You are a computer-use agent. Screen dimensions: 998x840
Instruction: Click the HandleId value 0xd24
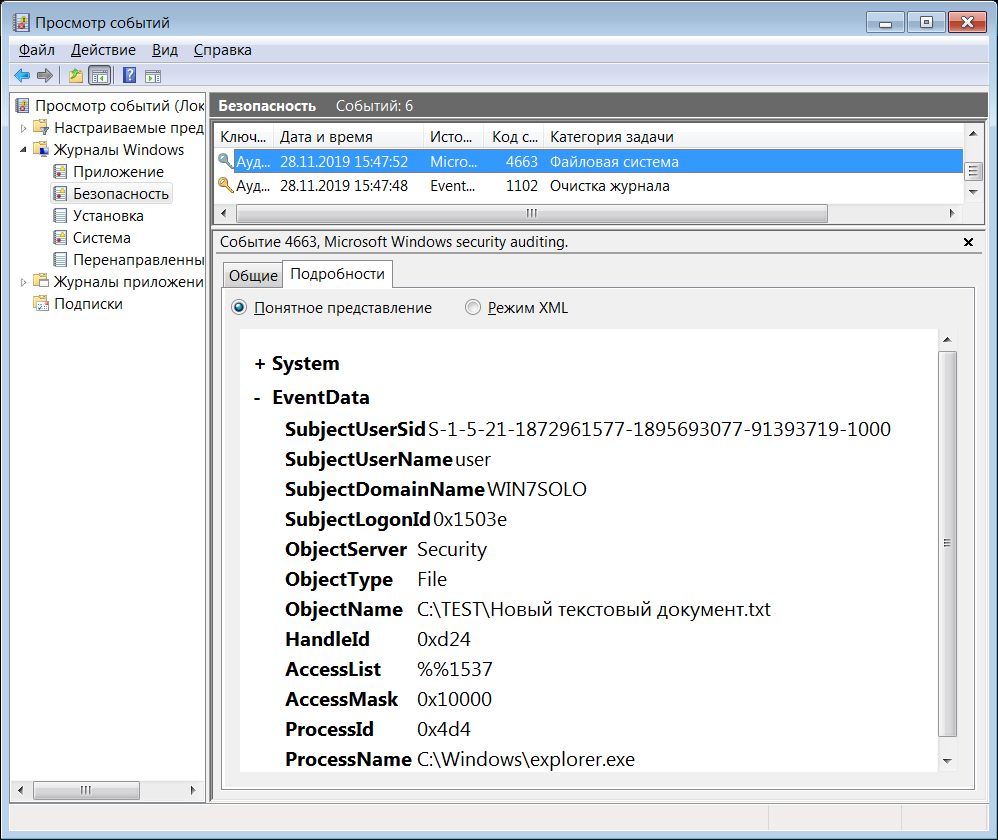click(x=444, y=640)
